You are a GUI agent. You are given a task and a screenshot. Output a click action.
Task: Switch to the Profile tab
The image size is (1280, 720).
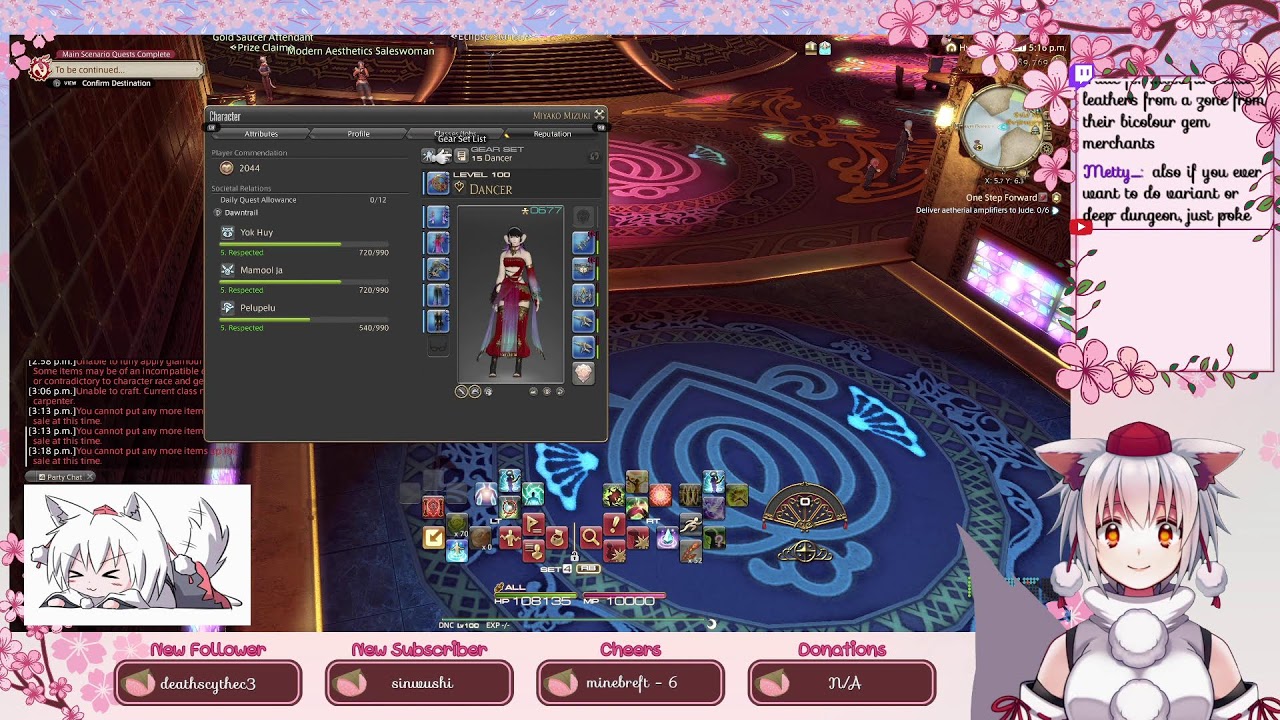[359, 134]
